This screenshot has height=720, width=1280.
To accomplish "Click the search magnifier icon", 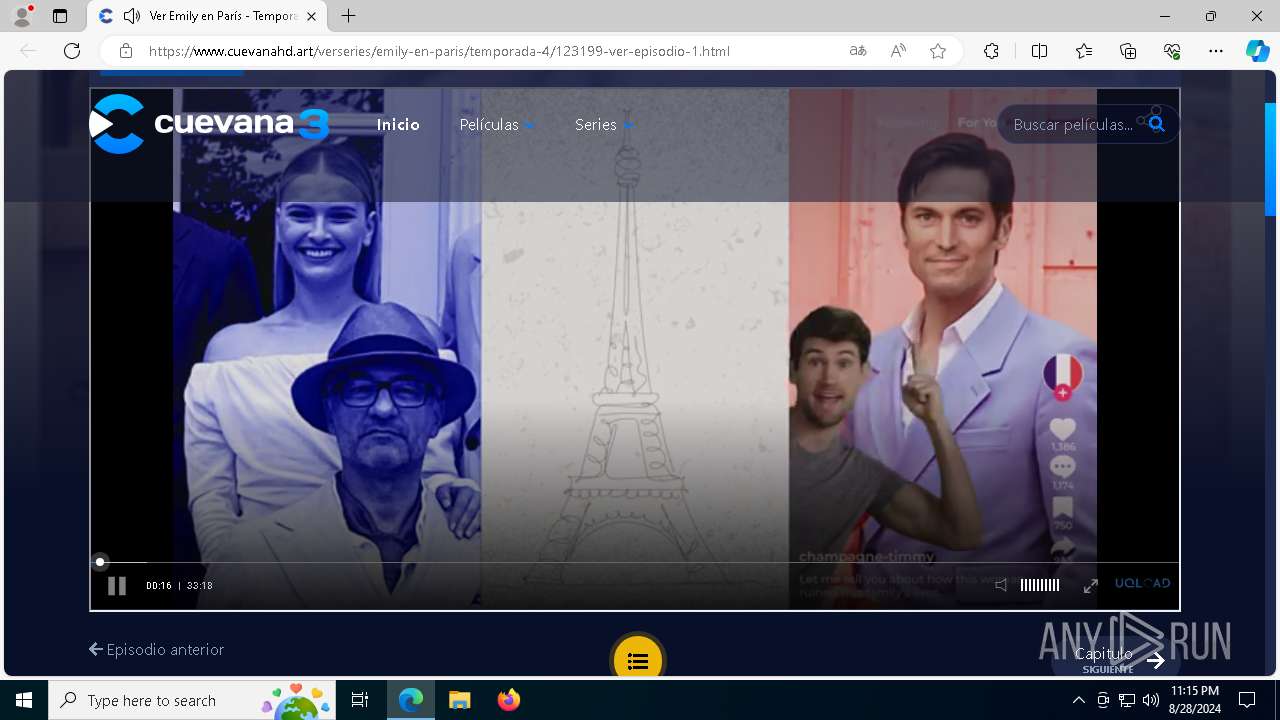I will point(1157,124).
